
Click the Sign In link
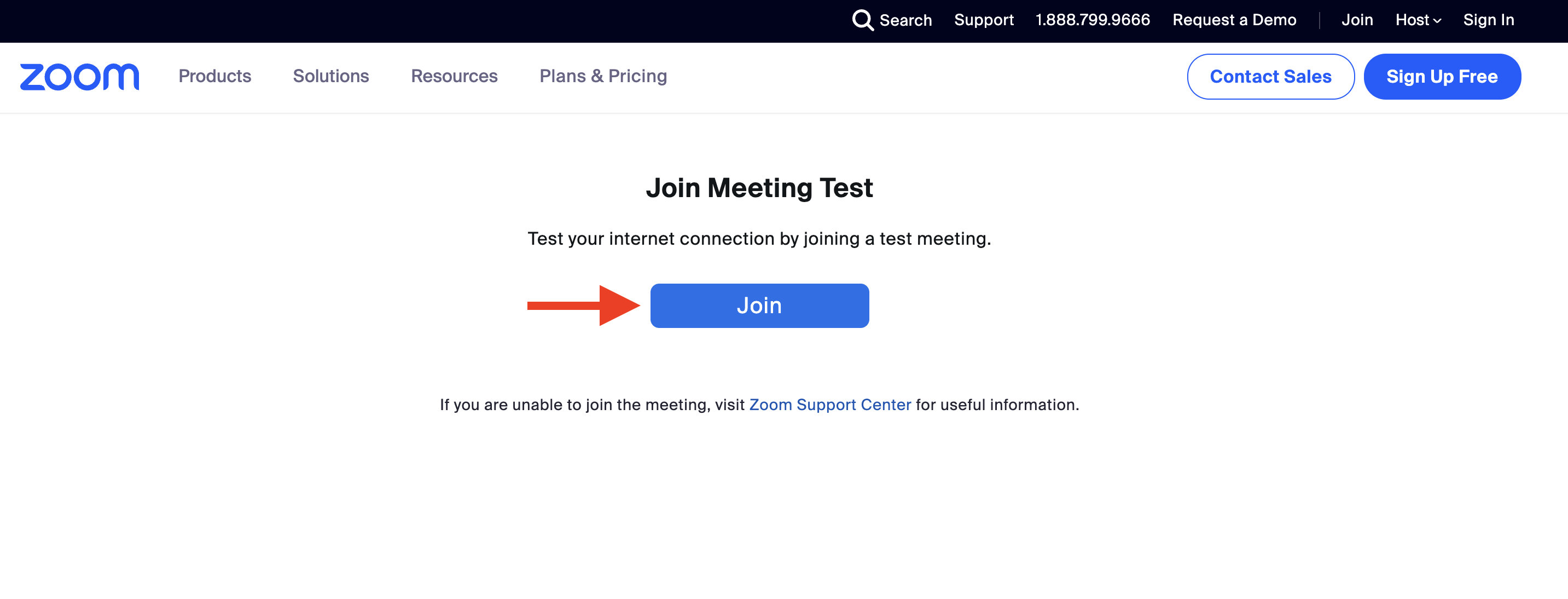point(1488,20)
